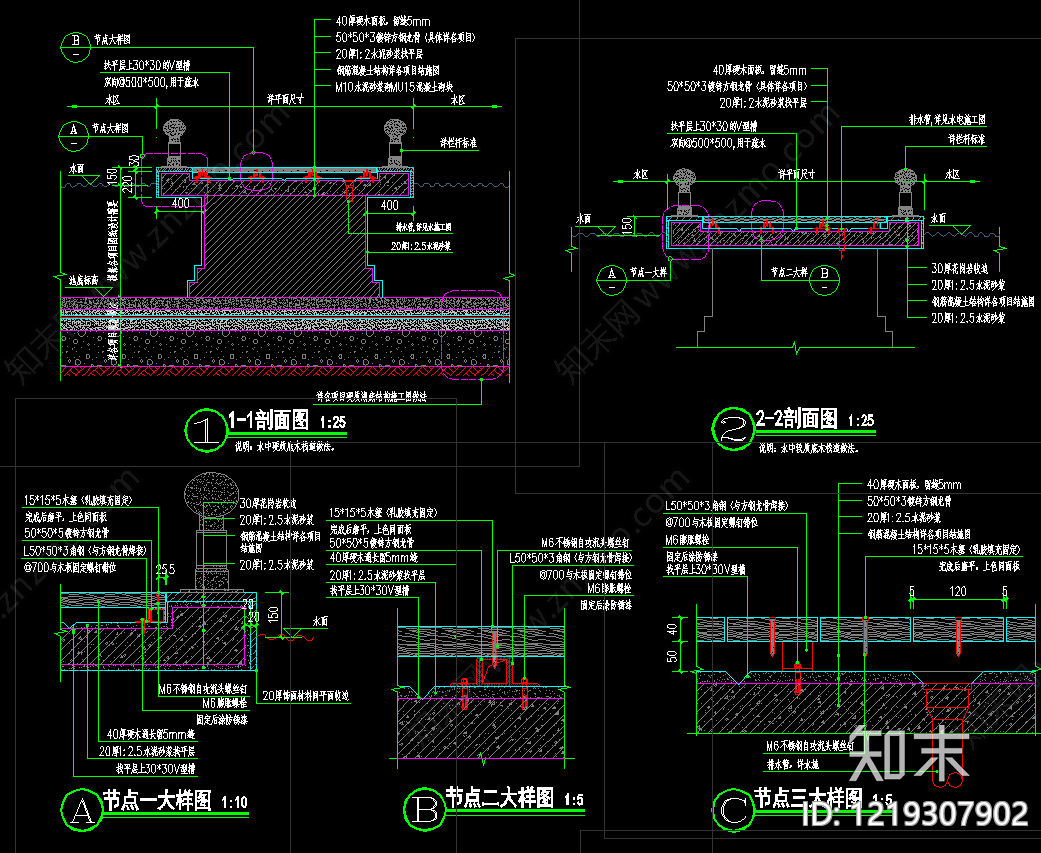Click the '220' dimension in 1-1 section
1041x853 pixels.
point(128,182)
